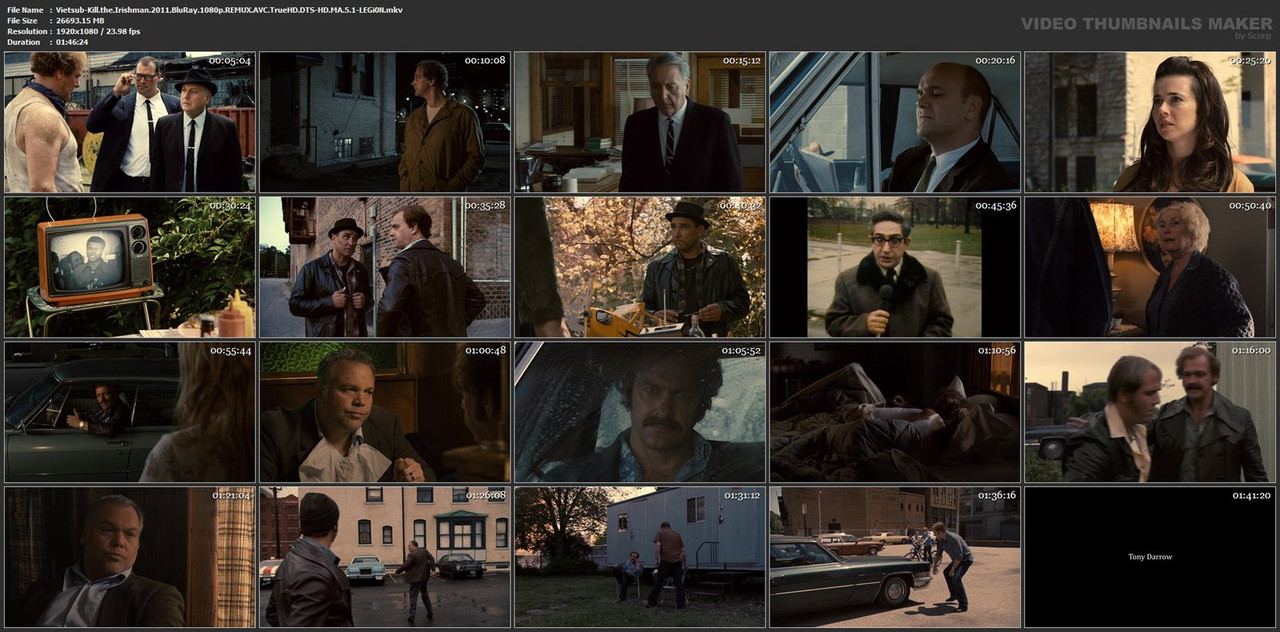Select the reporter thumbnail at 00:45:36
Screen dimensions: 1280x632
point(895,267)
